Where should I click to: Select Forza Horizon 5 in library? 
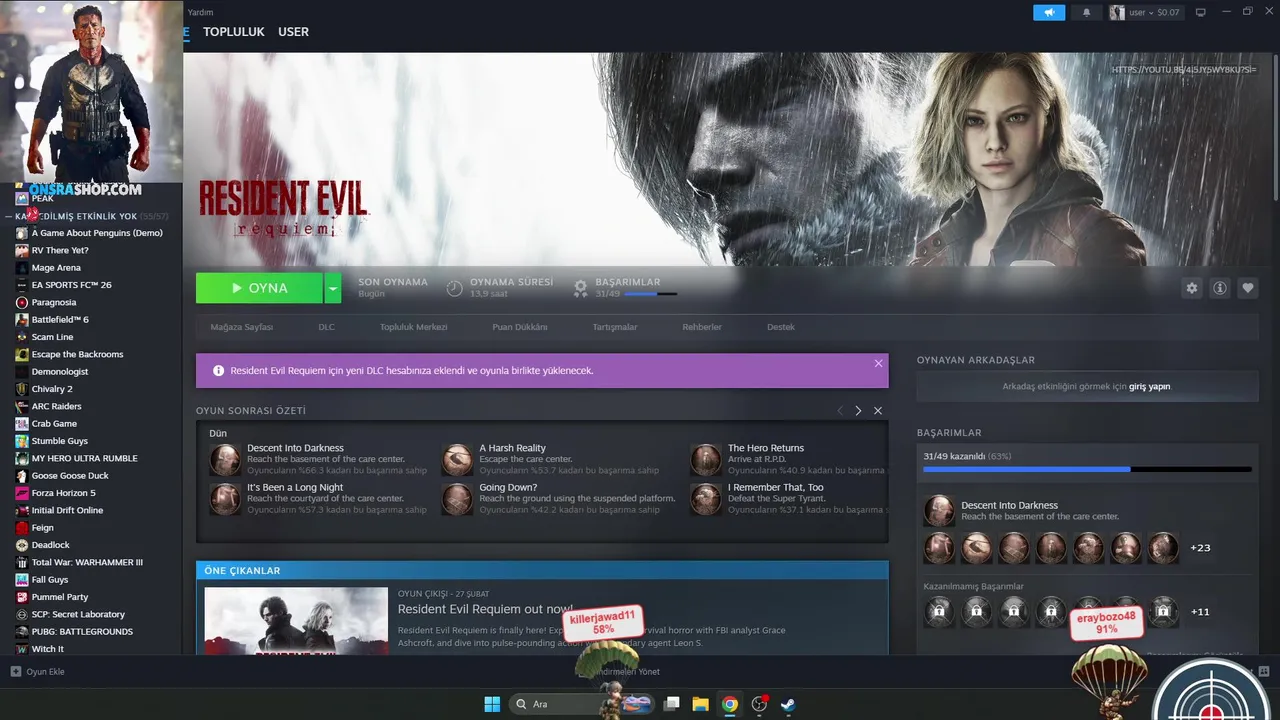tap(63, 493)
